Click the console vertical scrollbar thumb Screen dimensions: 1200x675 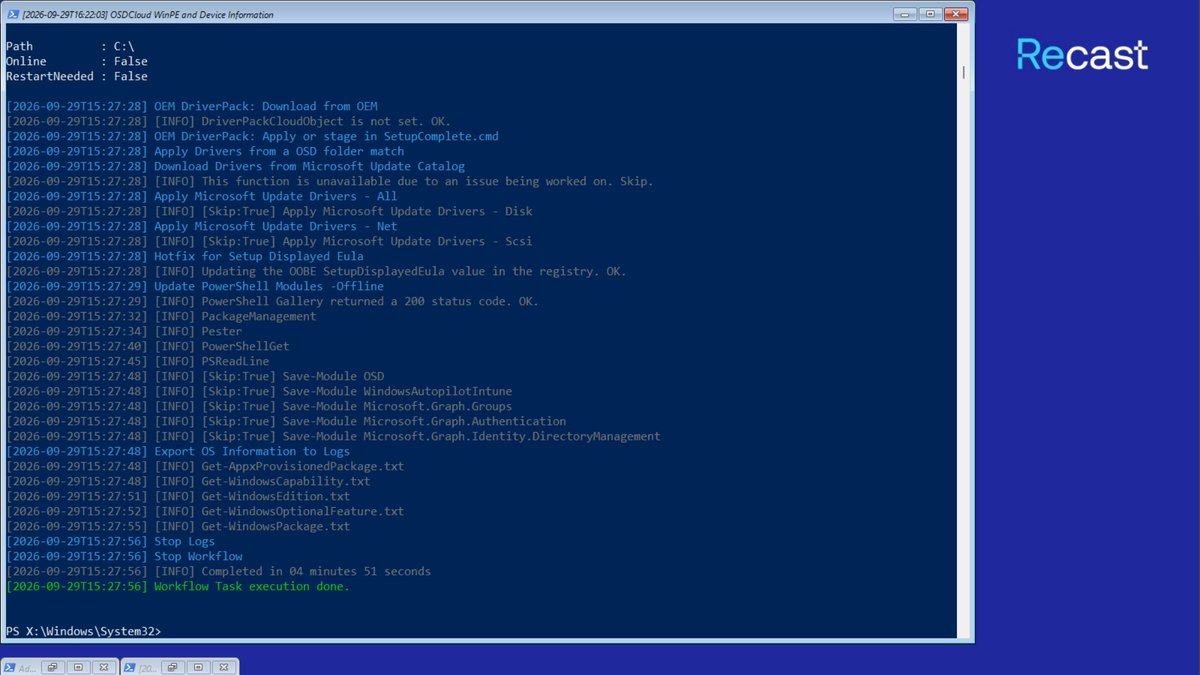964,72
